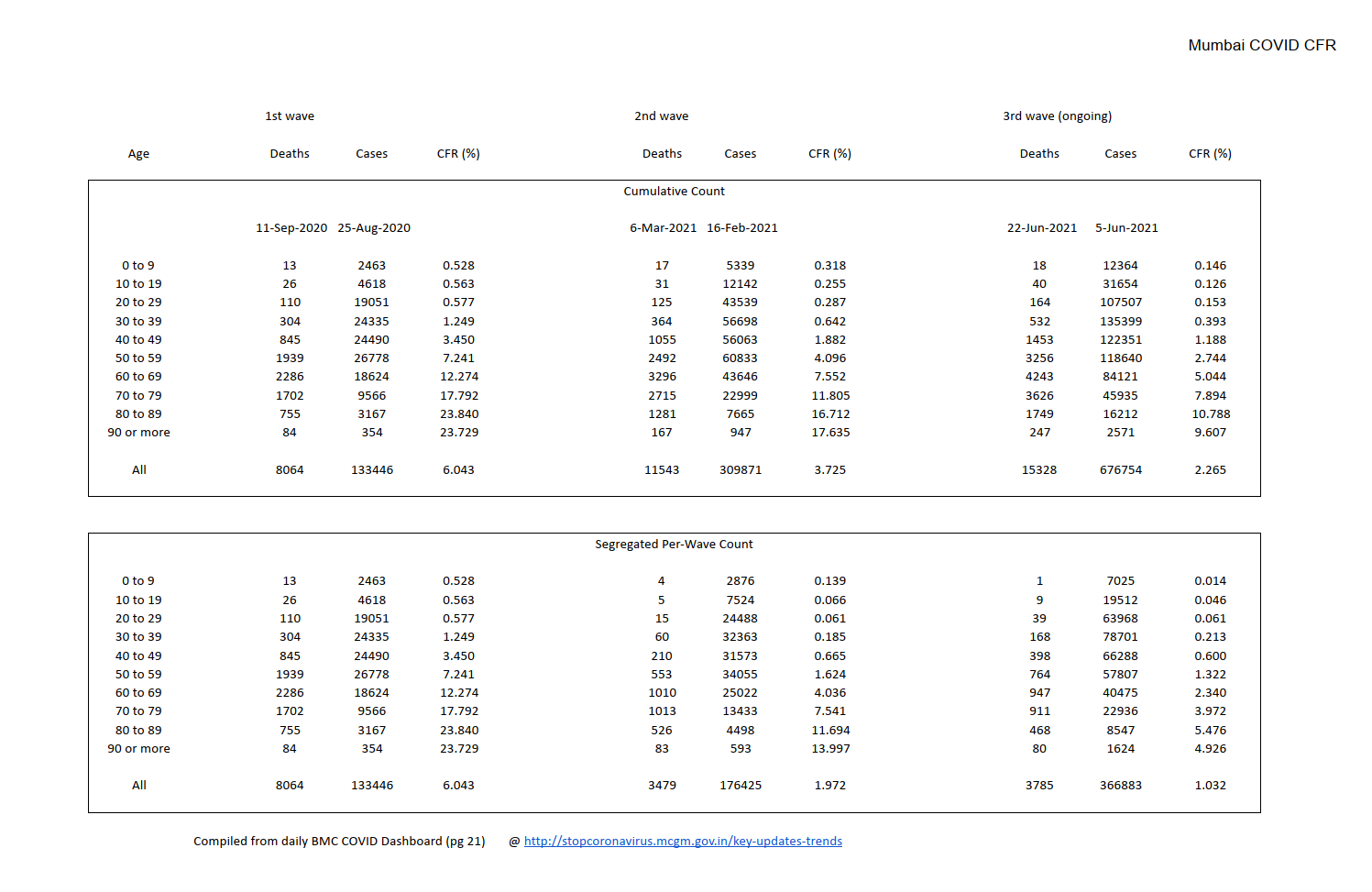Click the 'Age' column header

point(138,154)
